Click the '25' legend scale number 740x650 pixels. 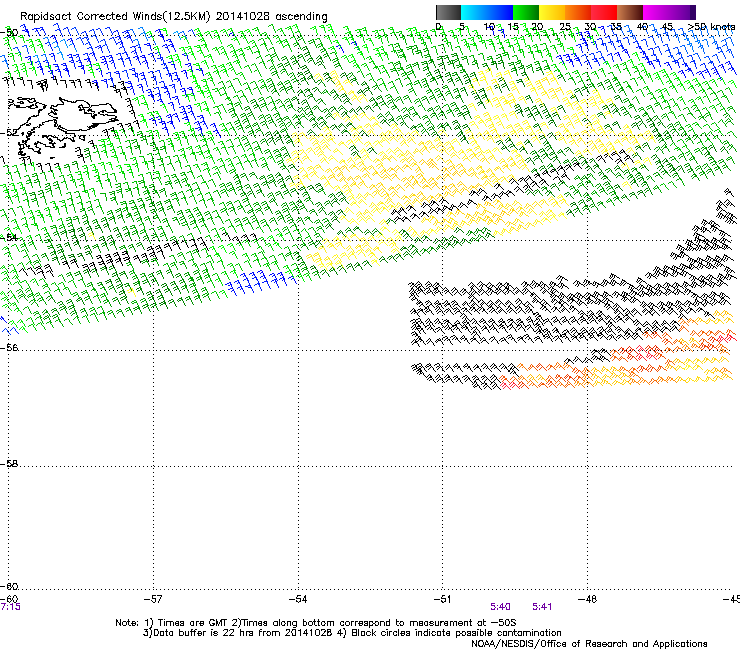pyautogui.click(x=565, y=27)
